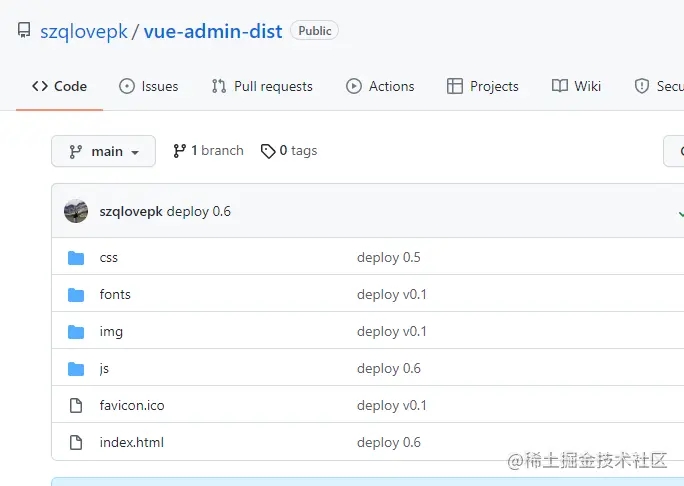Click szqlovepk's commit avatar
This screenshot has width=684, height=486.
[76, 211]
